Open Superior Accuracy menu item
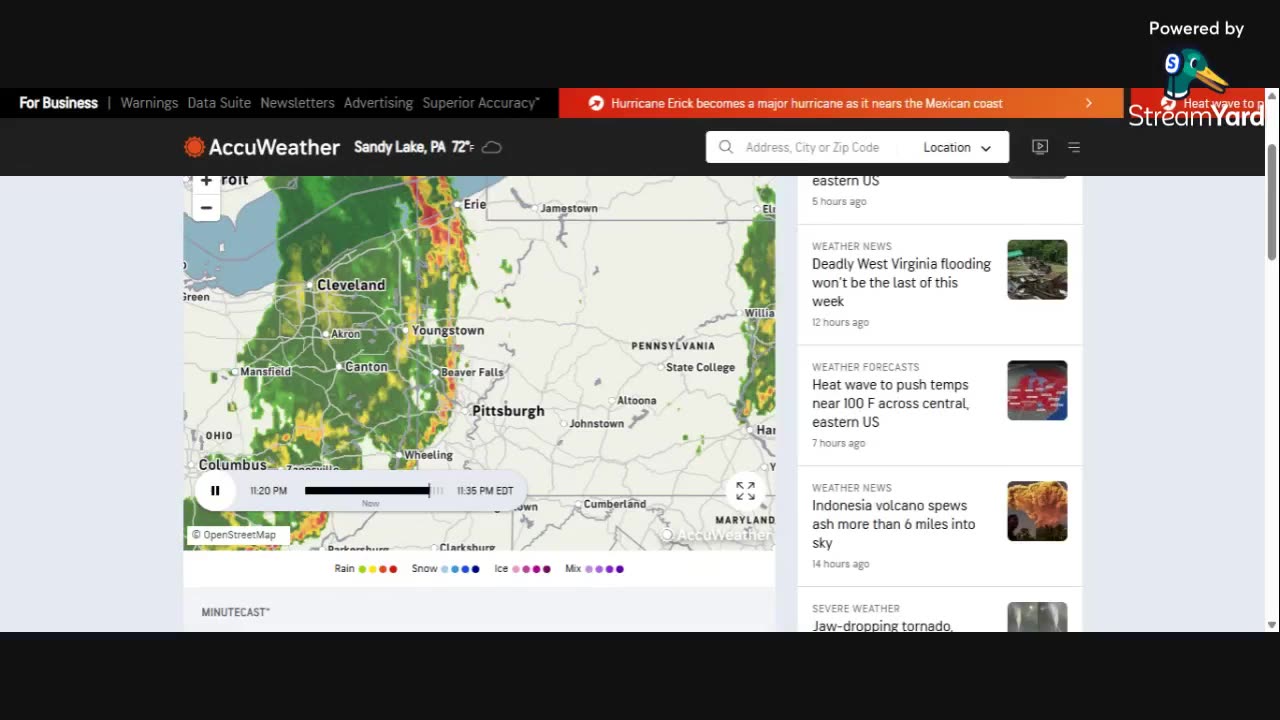The height and width of the screenshot is (720, 1280). point(481,103)
